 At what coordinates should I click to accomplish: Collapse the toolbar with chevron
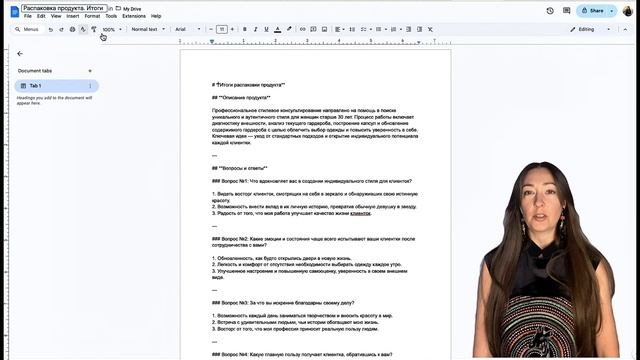(x=625, y=29)
